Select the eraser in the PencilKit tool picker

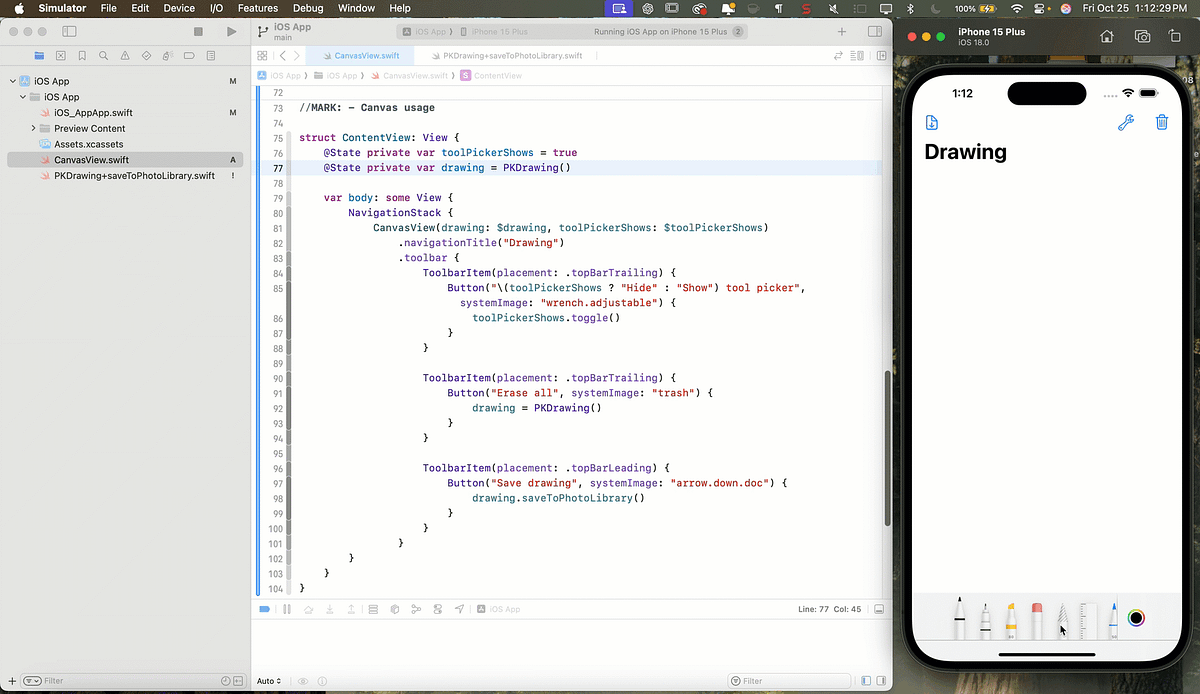tap(1036, 615)
